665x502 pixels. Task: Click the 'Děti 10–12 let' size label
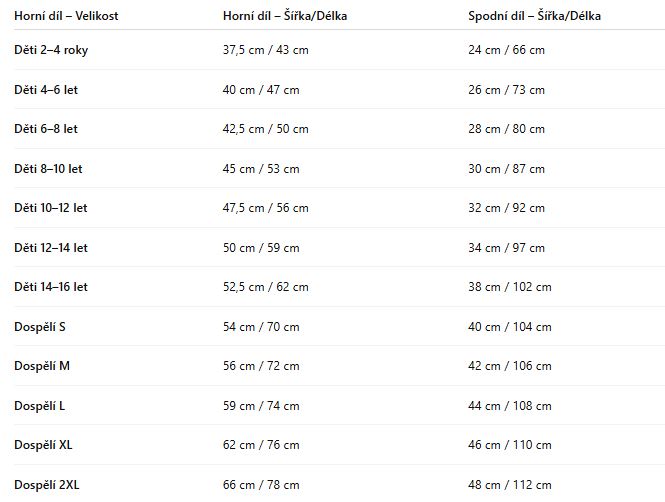52,208
